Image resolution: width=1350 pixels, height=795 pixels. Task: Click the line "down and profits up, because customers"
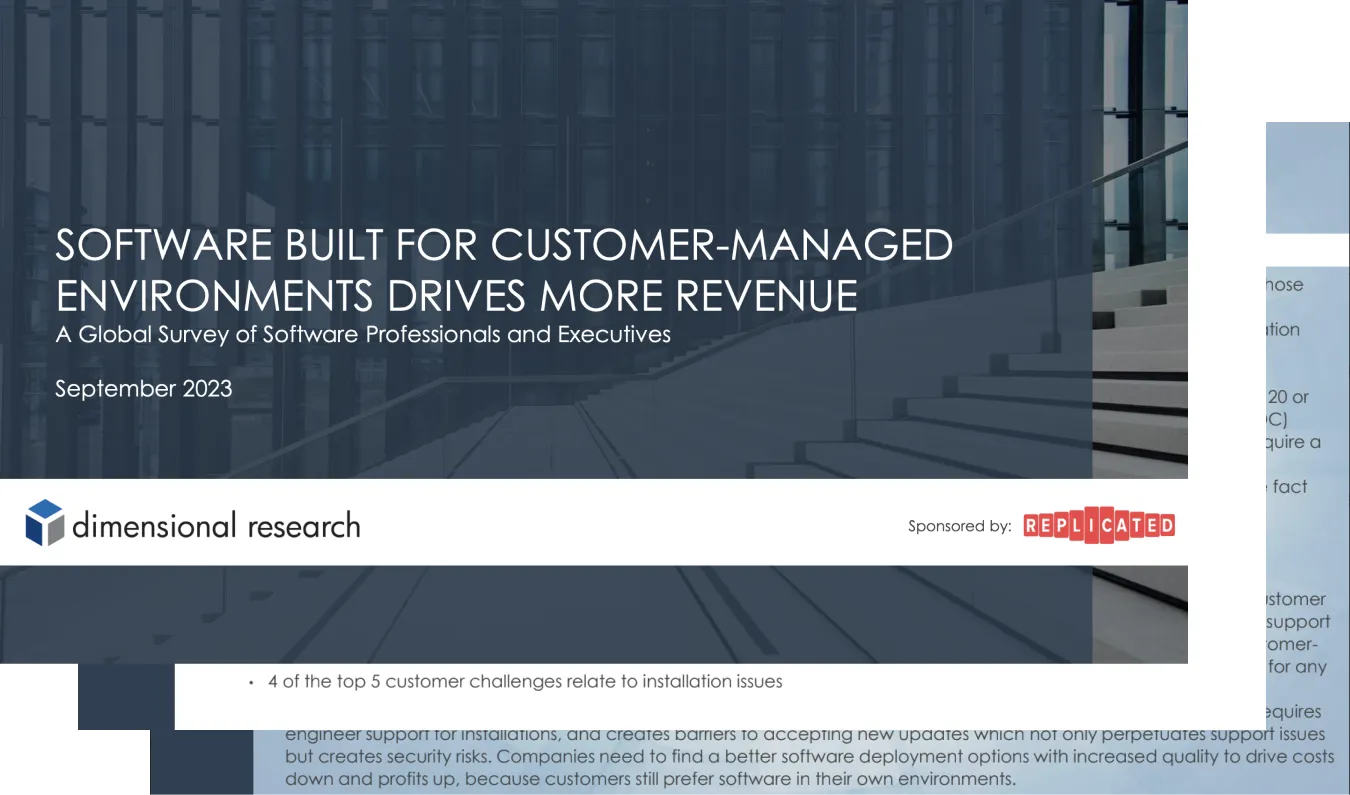click(x=651, y=779)
